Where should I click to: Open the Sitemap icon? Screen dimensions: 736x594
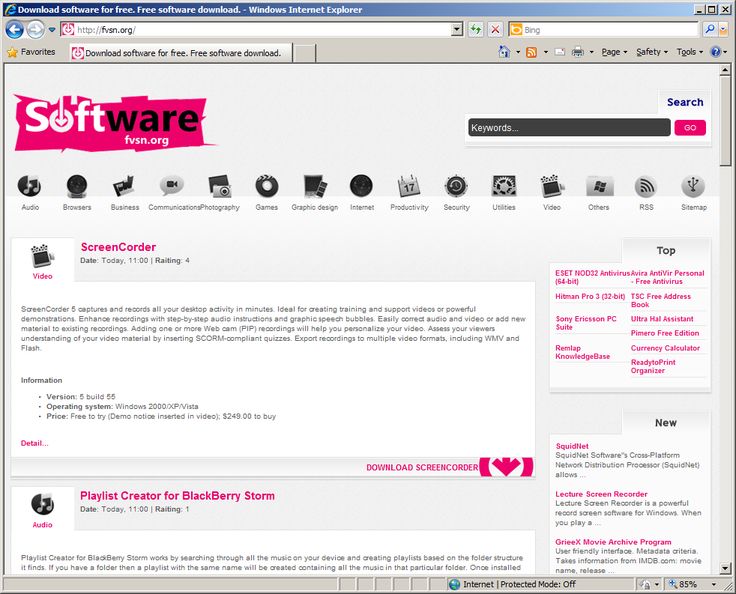click(693, 186)
